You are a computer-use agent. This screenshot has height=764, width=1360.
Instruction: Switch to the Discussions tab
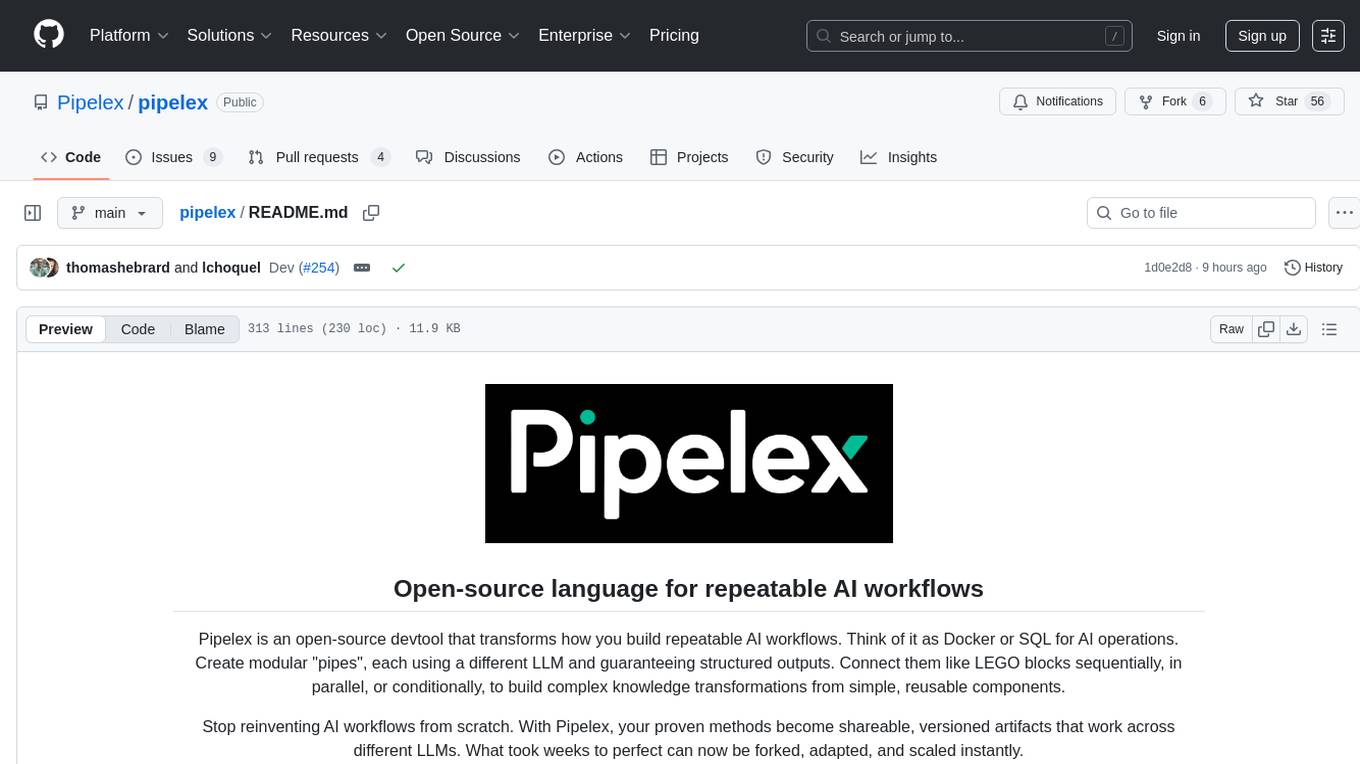tap(468, 157)
